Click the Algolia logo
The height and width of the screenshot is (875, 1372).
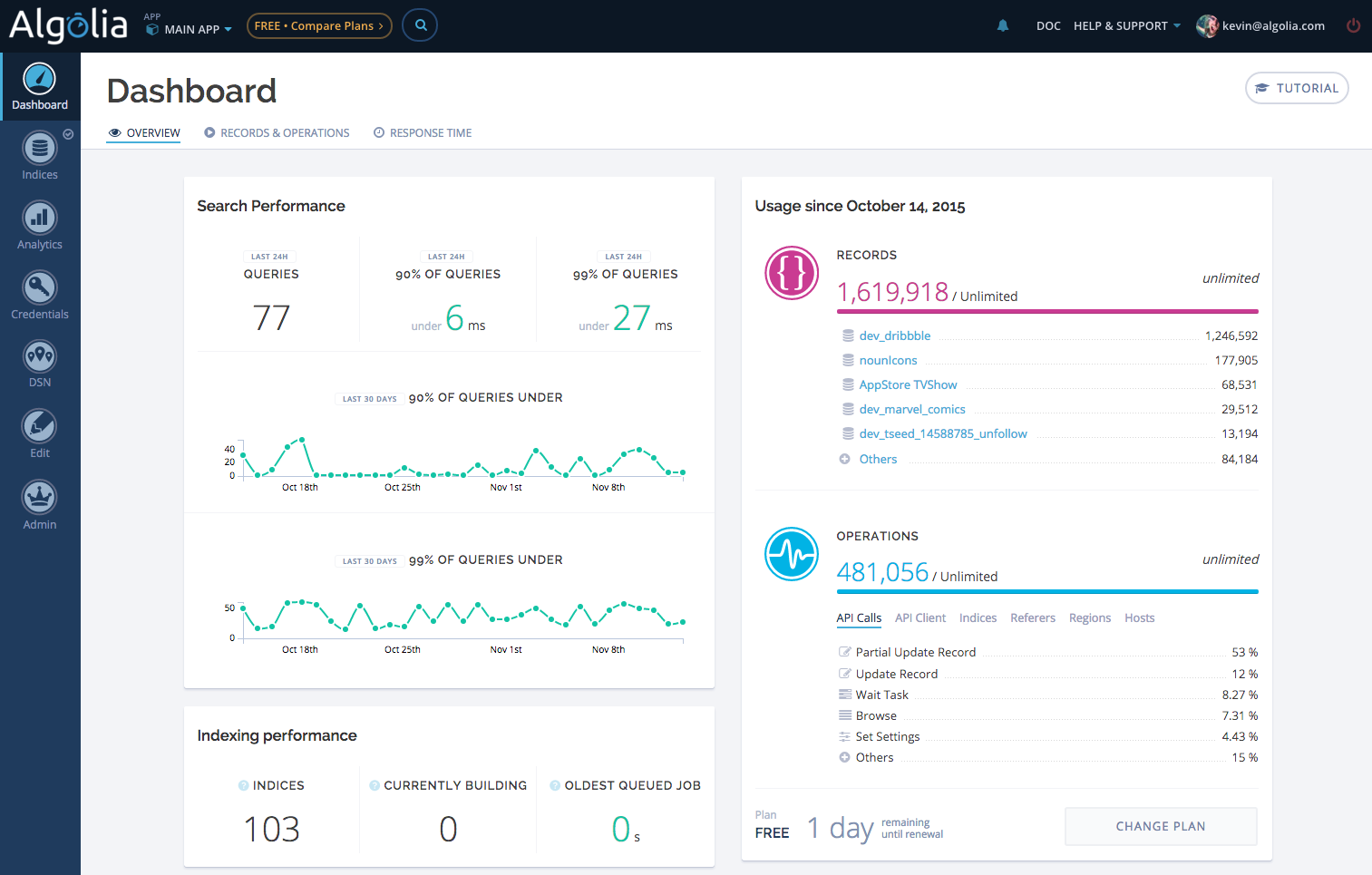68,25
